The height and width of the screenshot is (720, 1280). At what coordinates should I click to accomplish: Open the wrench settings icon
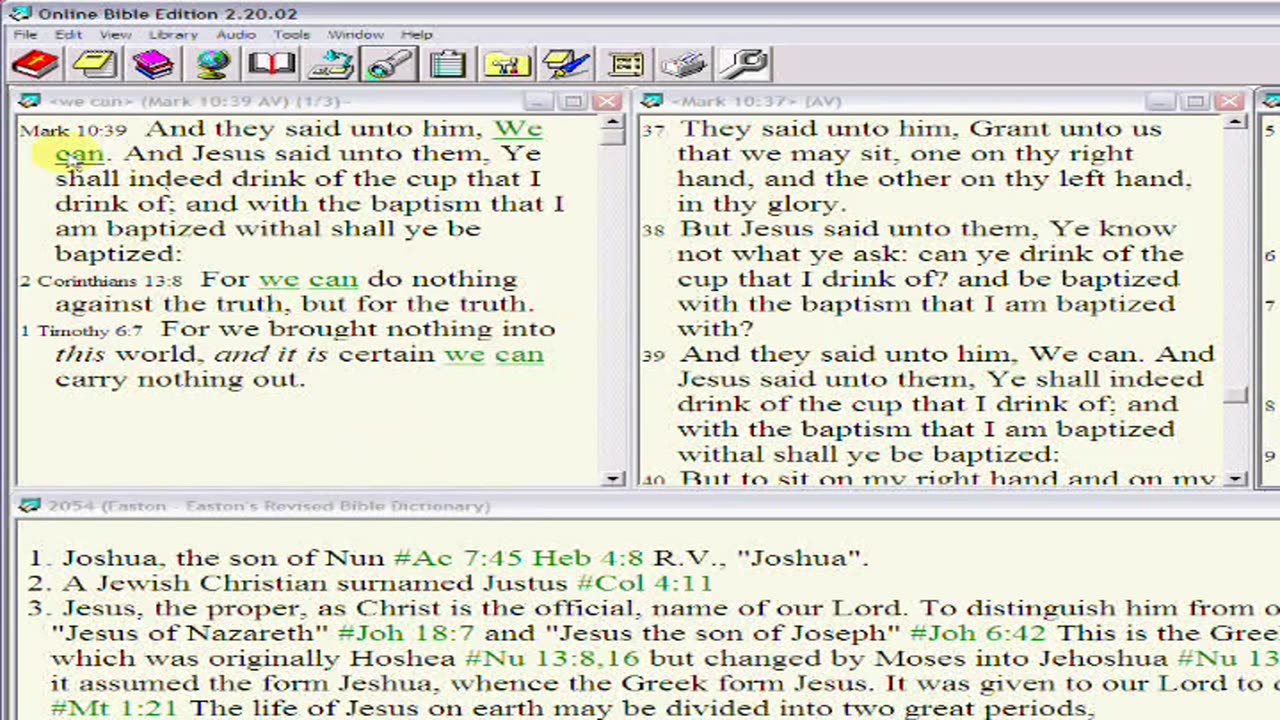(744, 65)
